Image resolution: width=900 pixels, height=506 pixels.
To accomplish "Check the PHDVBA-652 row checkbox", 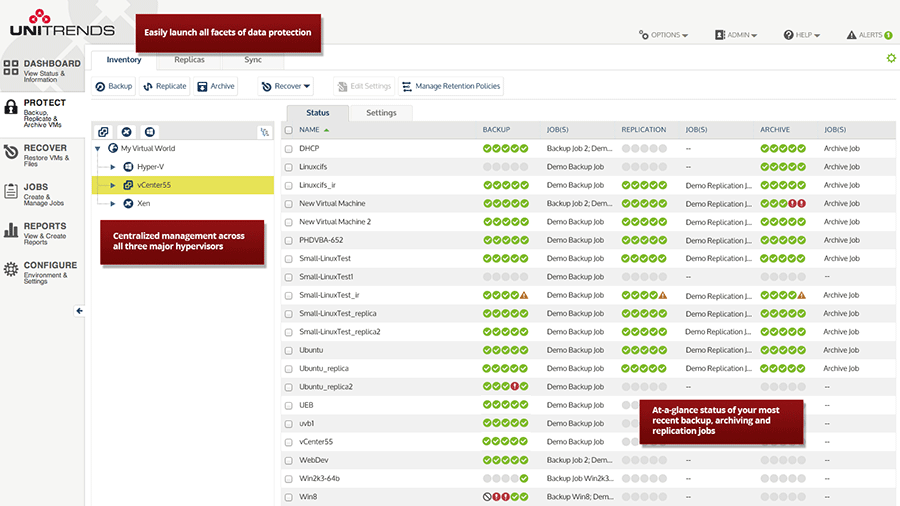I will [x=289, y=240].
